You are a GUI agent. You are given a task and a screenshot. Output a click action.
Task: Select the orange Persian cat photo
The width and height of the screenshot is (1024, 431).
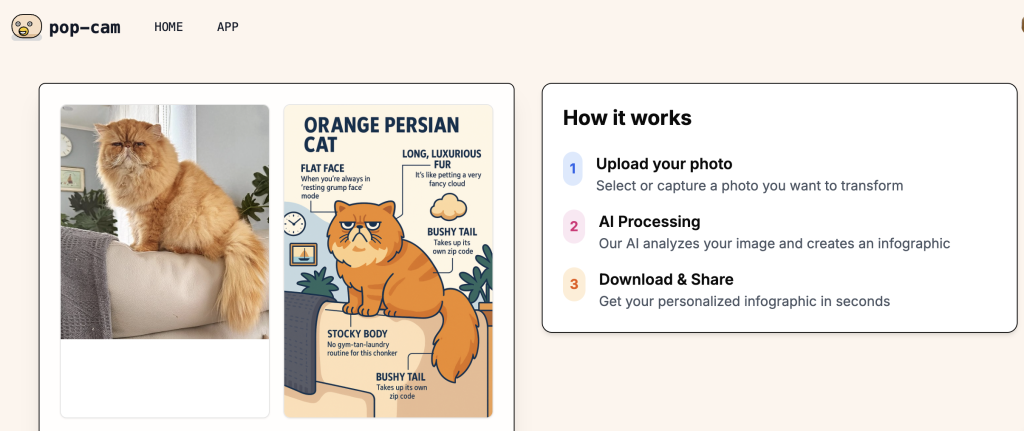pyautogui.click(x=165, y=222)
